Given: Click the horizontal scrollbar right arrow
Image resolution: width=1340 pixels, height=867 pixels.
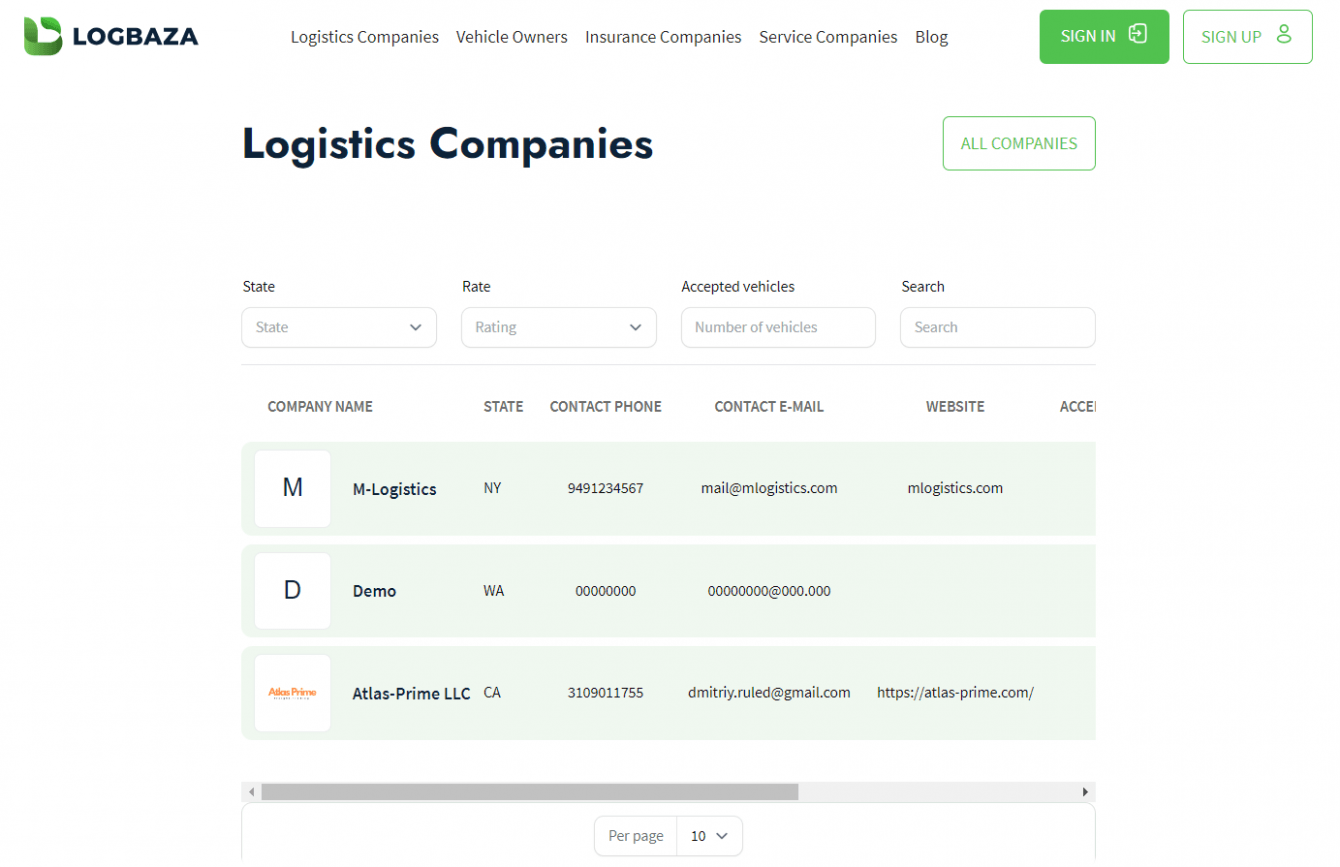Looking at the screenshot, I should (1085, 792).
